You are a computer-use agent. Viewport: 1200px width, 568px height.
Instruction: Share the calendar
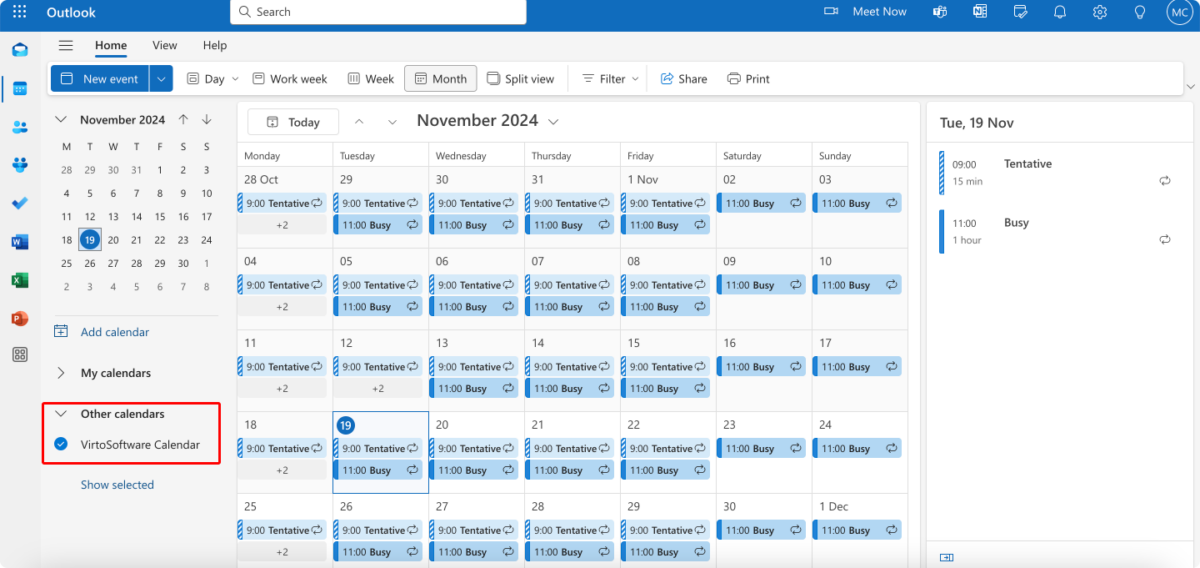683,79
